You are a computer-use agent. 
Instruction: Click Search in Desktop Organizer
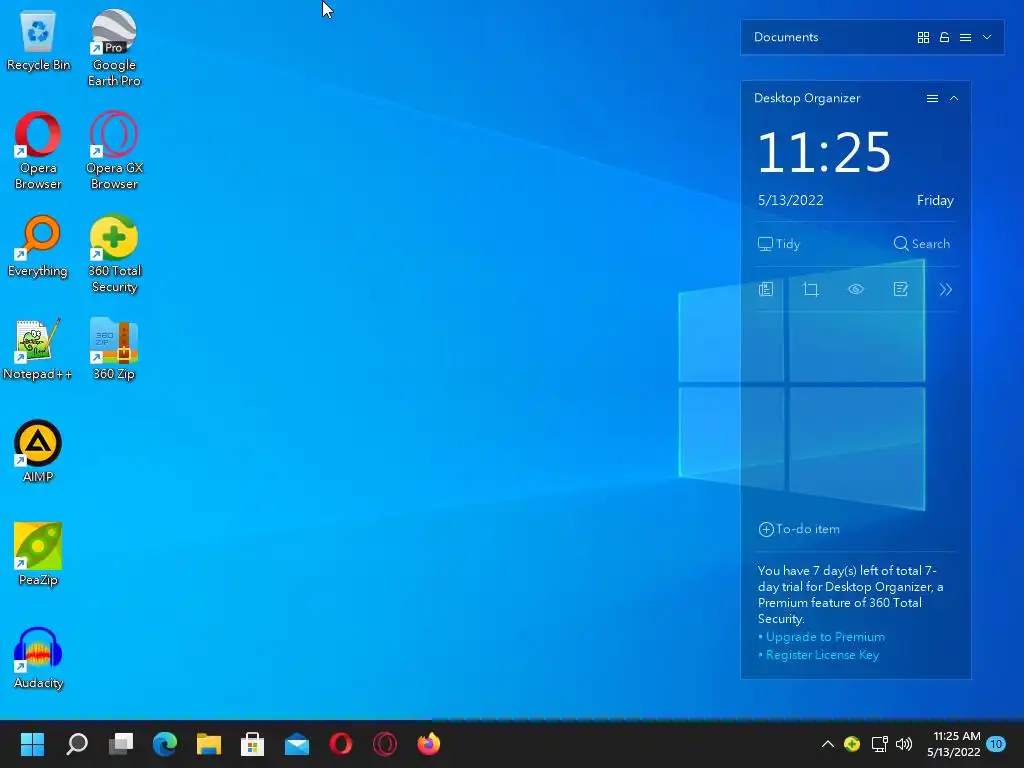tap(921, 244)
